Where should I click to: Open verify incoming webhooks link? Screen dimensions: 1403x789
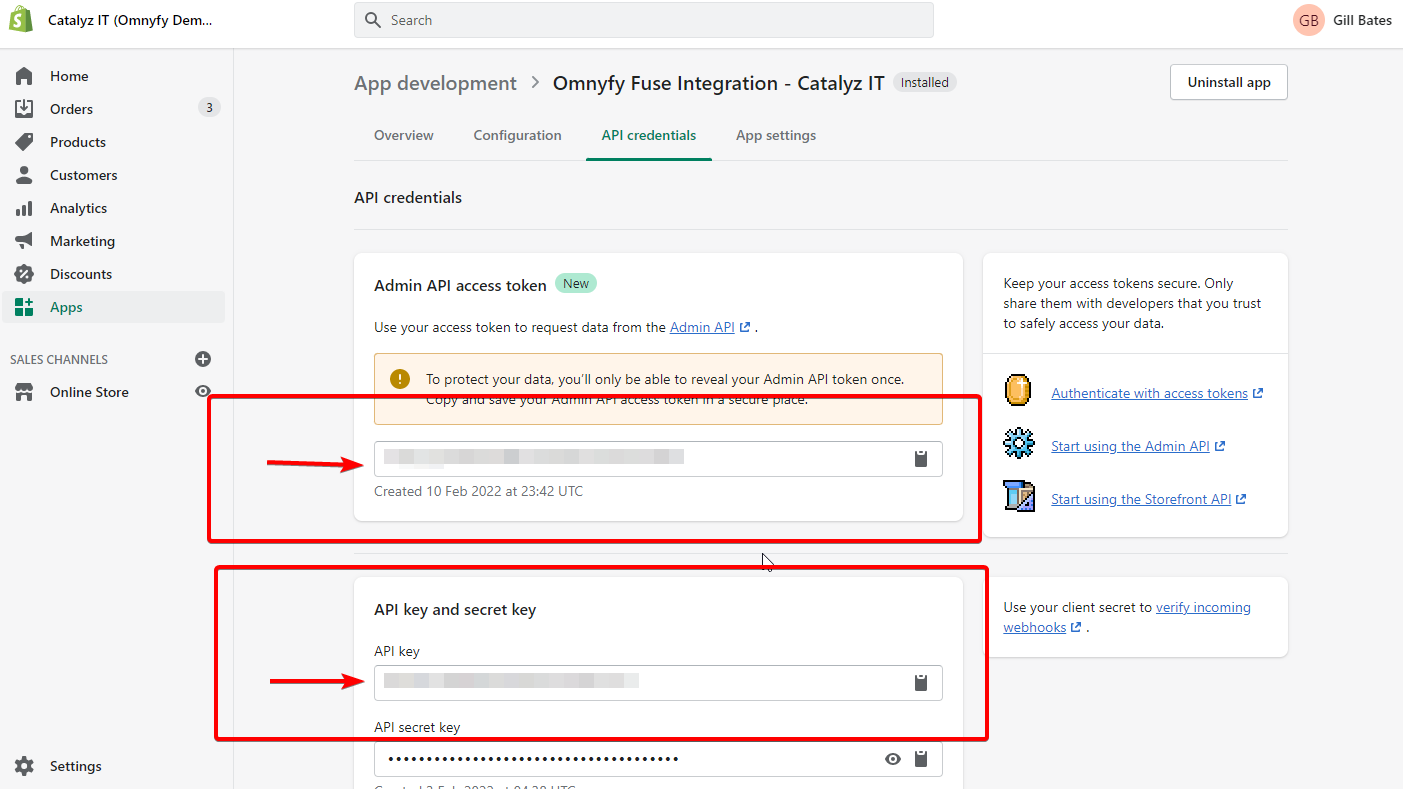[1127, 617]
